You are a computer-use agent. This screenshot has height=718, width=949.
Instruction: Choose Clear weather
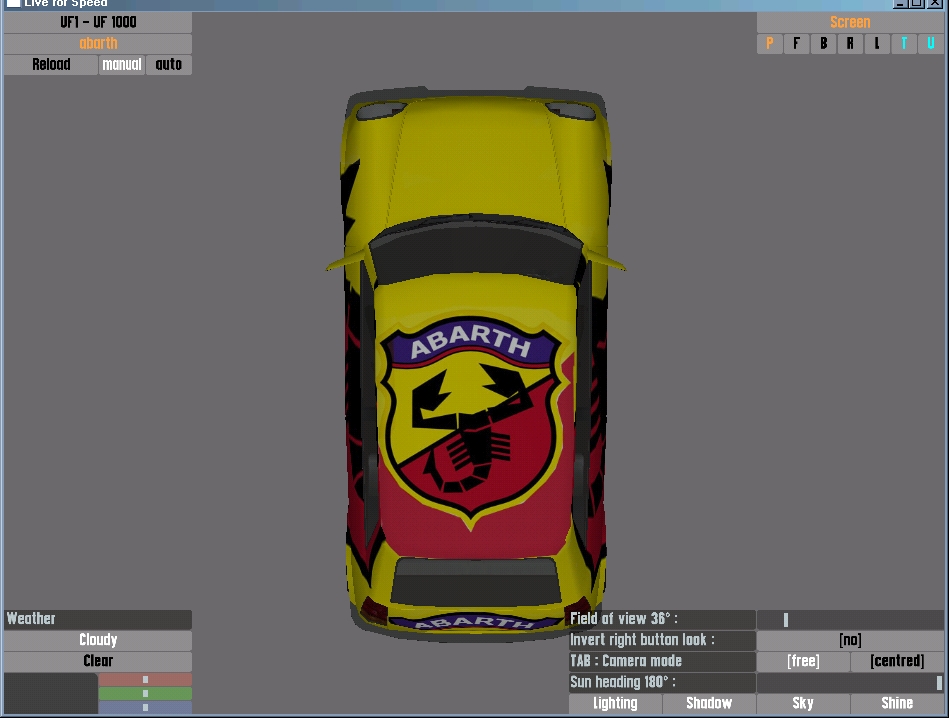pos(98,661)
